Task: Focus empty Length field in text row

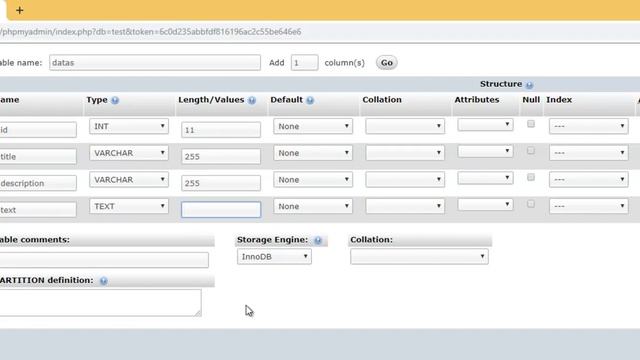Action: 221,210
